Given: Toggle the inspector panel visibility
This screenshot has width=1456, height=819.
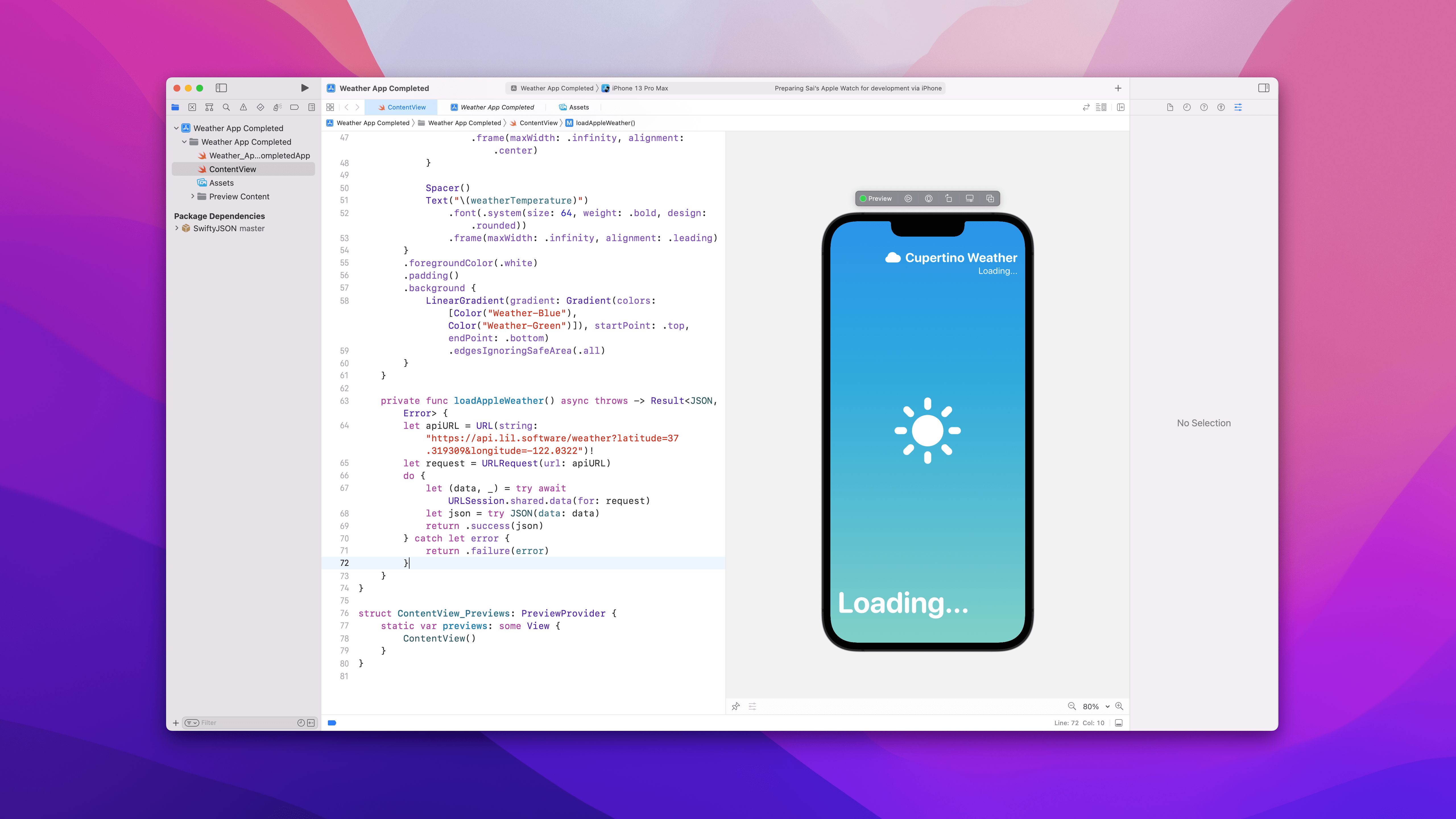Looking at the screenshot, I should (1263, 88).
